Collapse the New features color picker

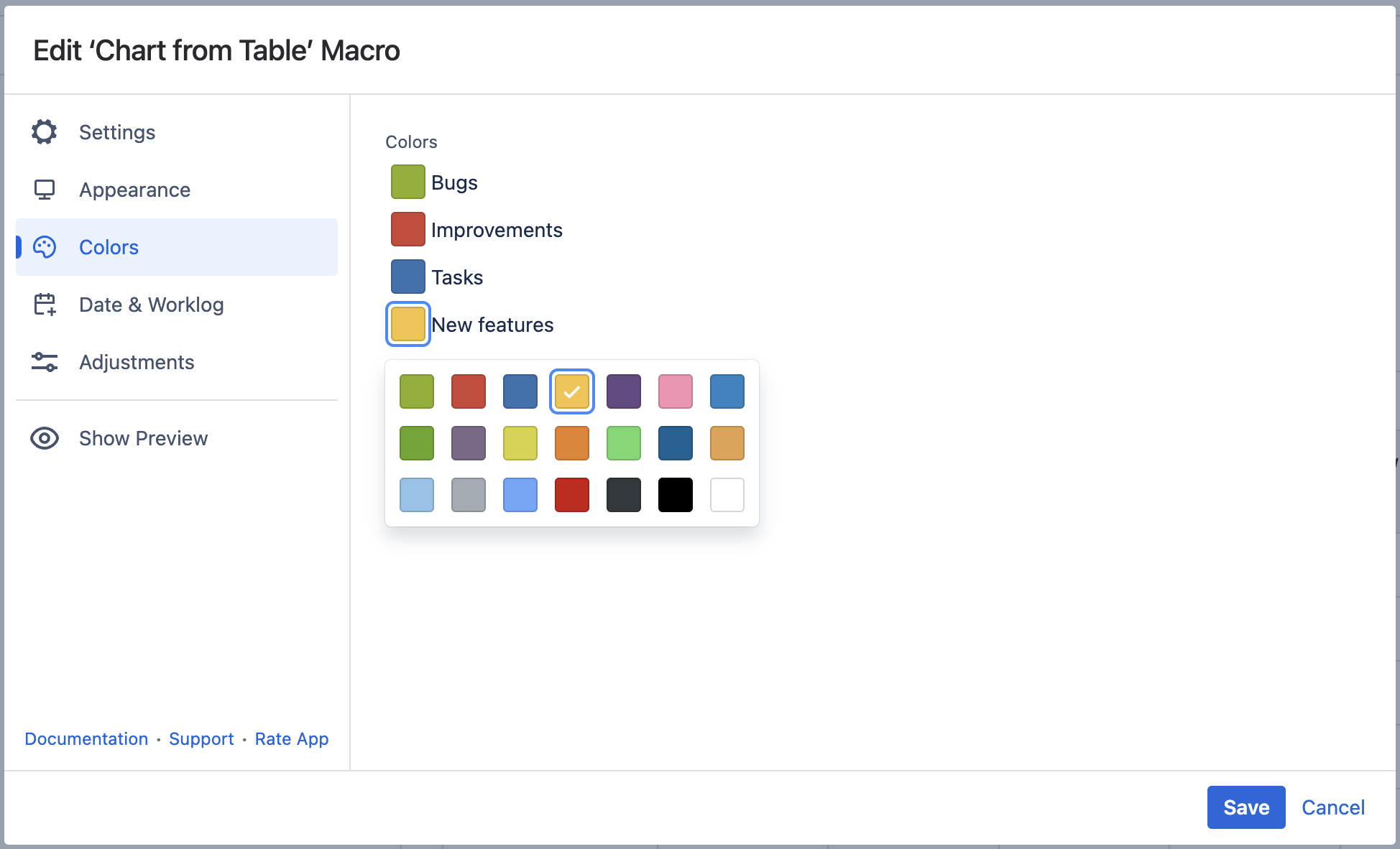pos(407,324)
